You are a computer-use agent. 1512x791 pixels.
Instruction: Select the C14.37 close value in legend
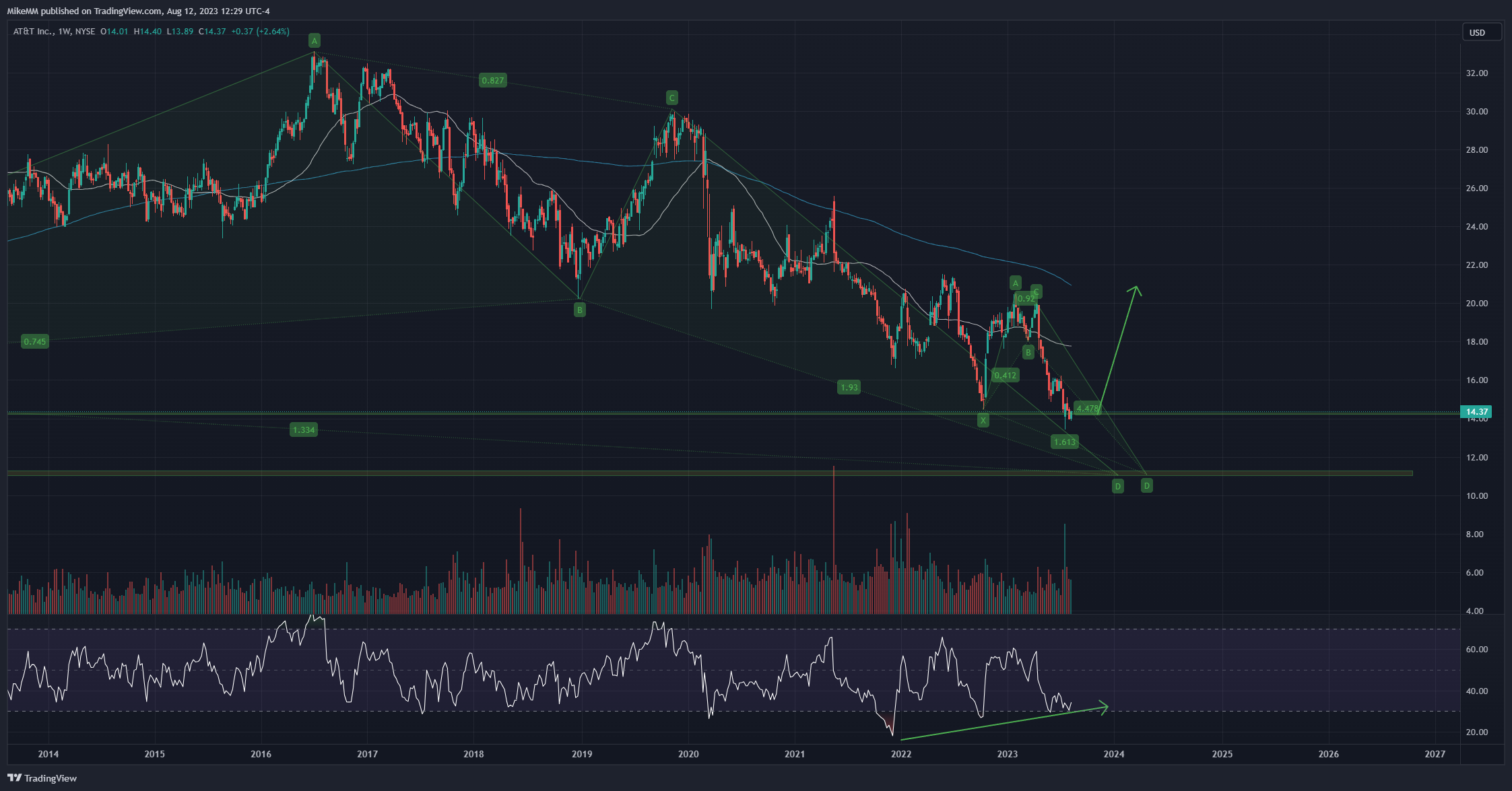[x=212, y=32]
